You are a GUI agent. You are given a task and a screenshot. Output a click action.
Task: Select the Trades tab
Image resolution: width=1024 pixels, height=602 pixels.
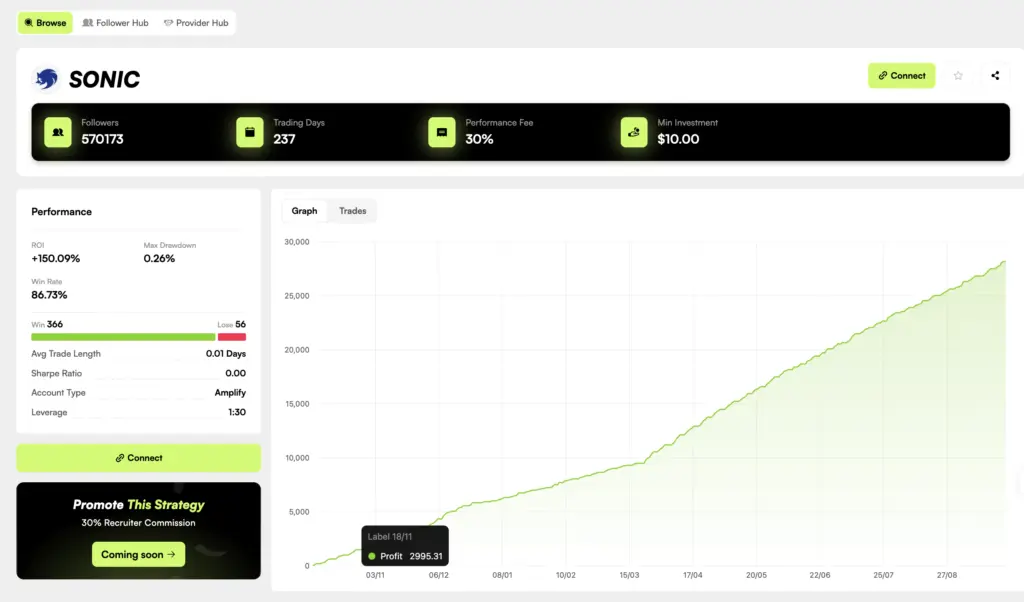click(x=353, y=211)
